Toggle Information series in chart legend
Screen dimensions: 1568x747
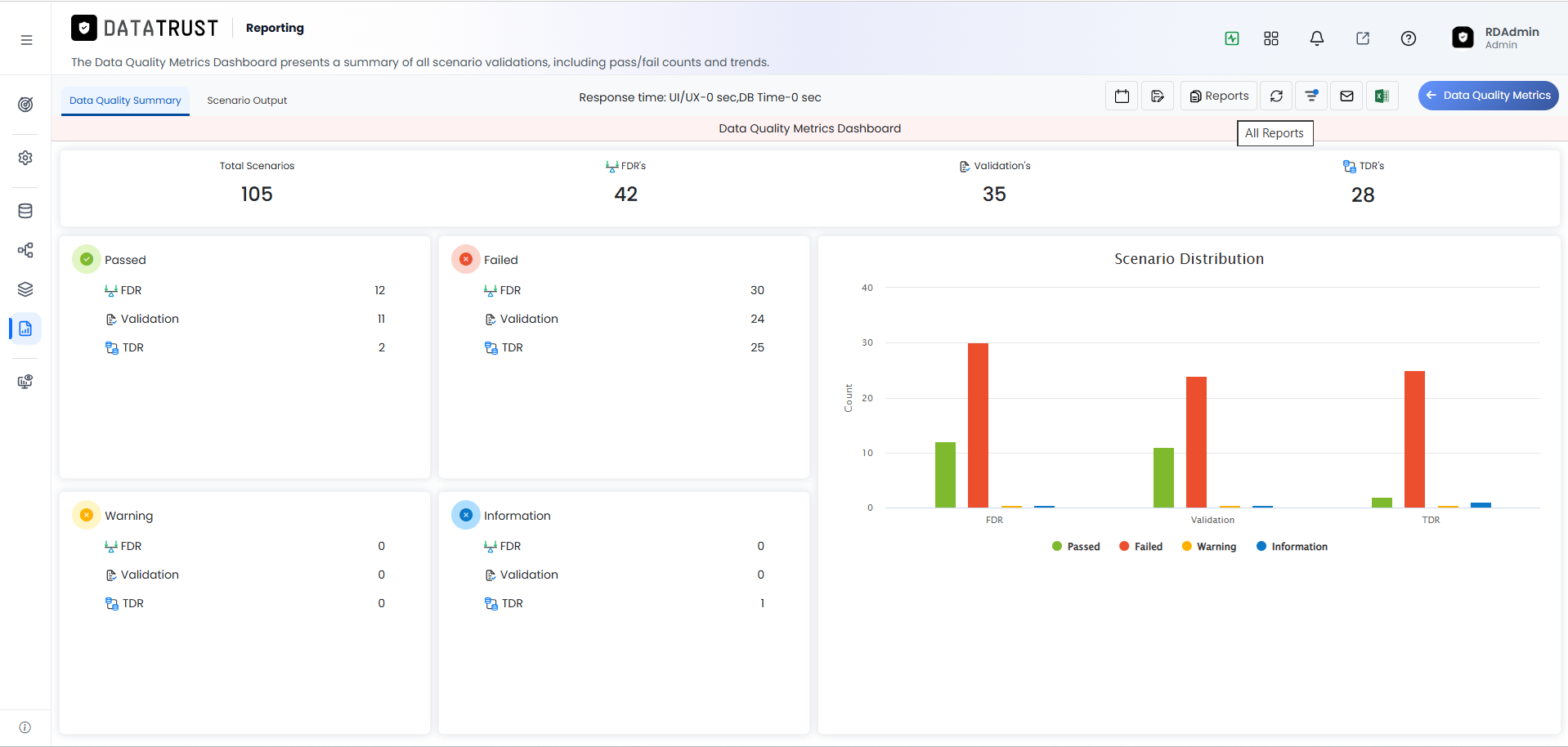point(1292,547)
